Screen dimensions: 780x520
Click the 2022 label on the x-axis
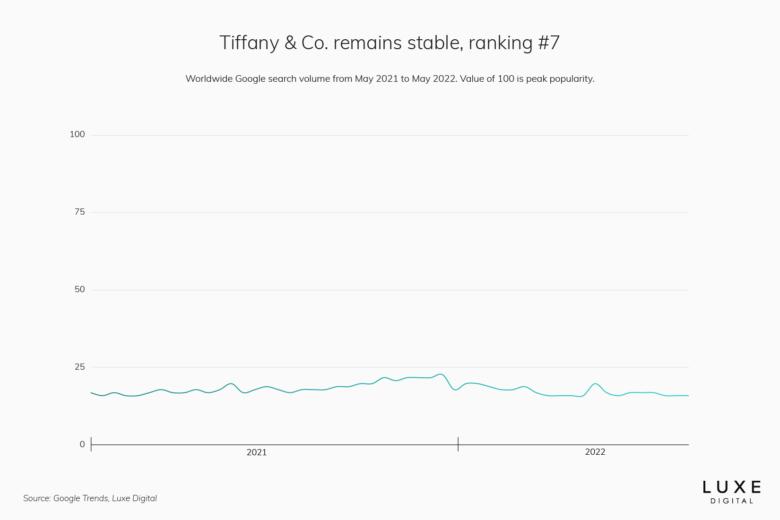click(595, 452)
